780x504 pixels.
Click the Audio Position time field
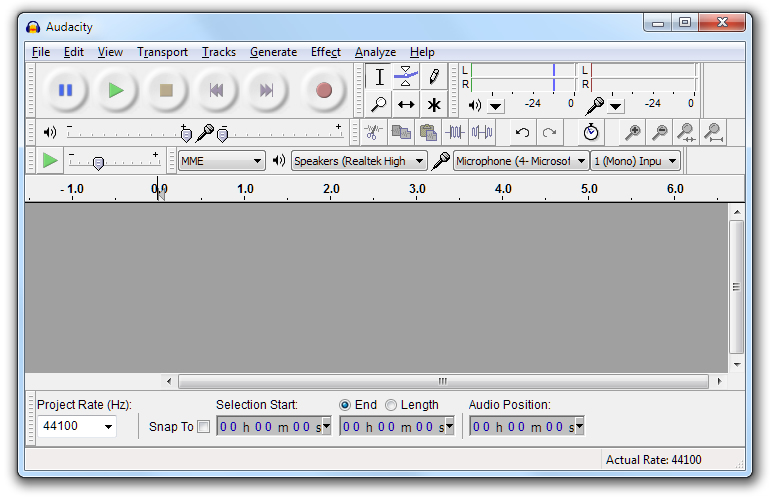527,426
